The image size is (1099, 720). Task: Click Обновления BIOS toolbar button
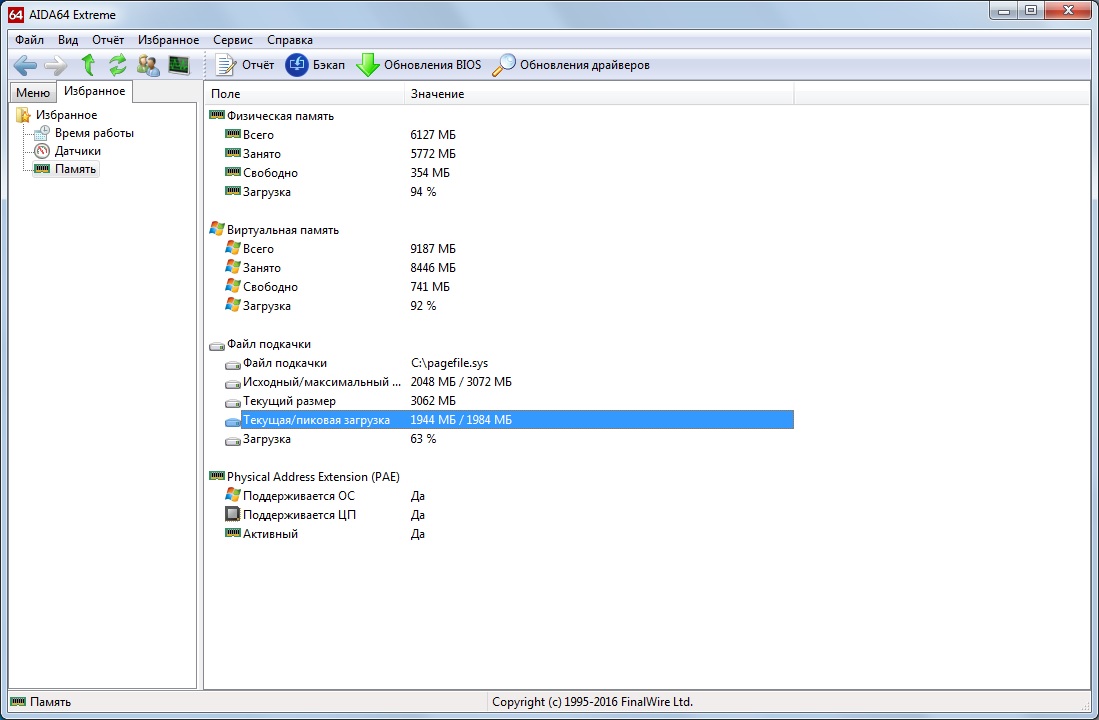(418, 65)
